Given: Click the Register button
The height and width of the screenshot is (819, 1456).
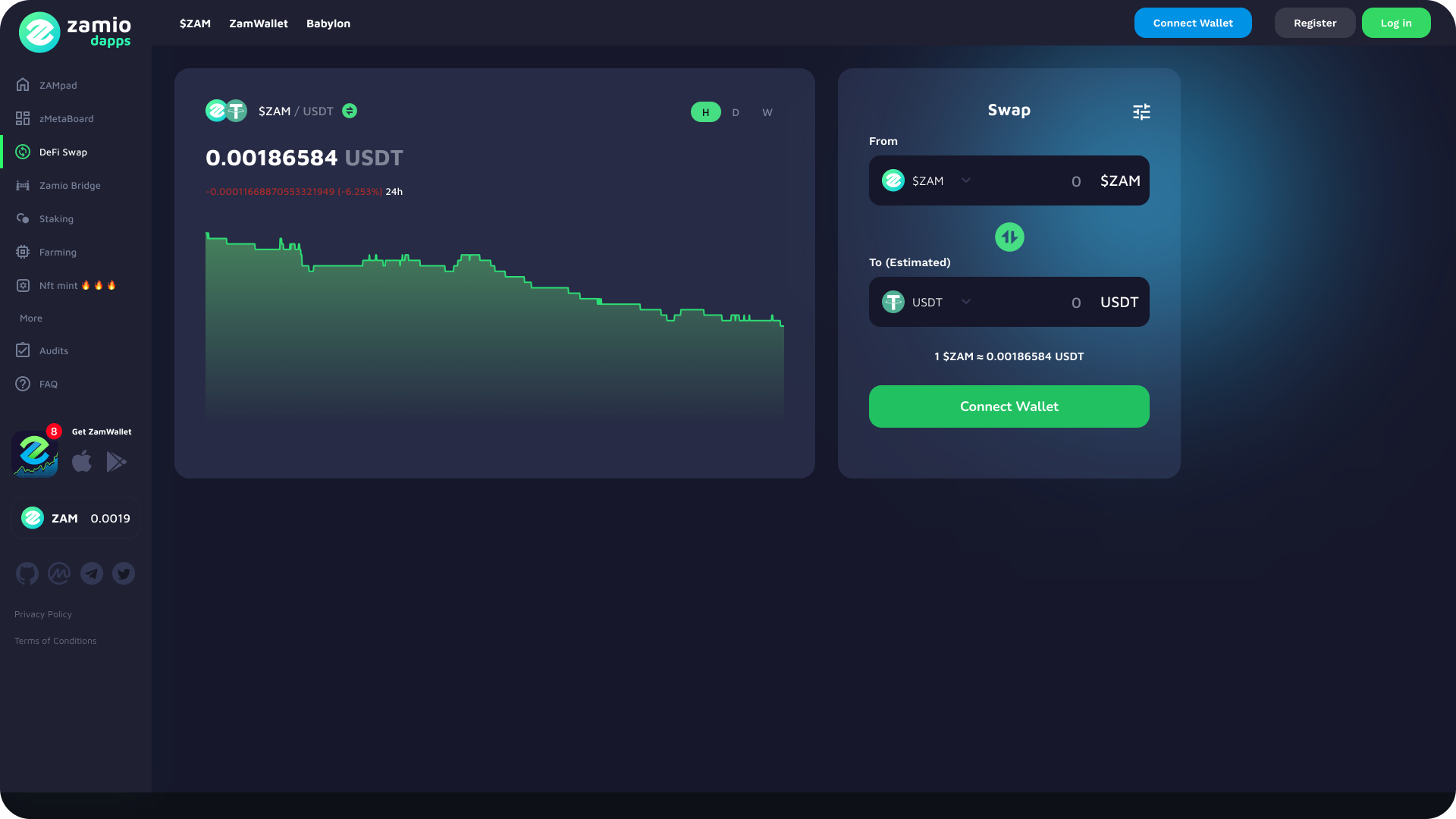Looking at the screenshot, I should click(x=1314, y=23).
